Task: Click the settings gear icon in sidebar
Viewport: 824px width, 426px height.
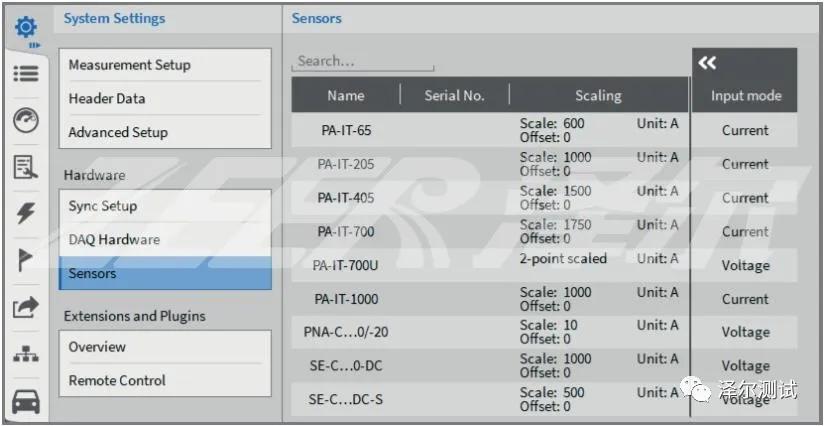Action: point(25,26)
